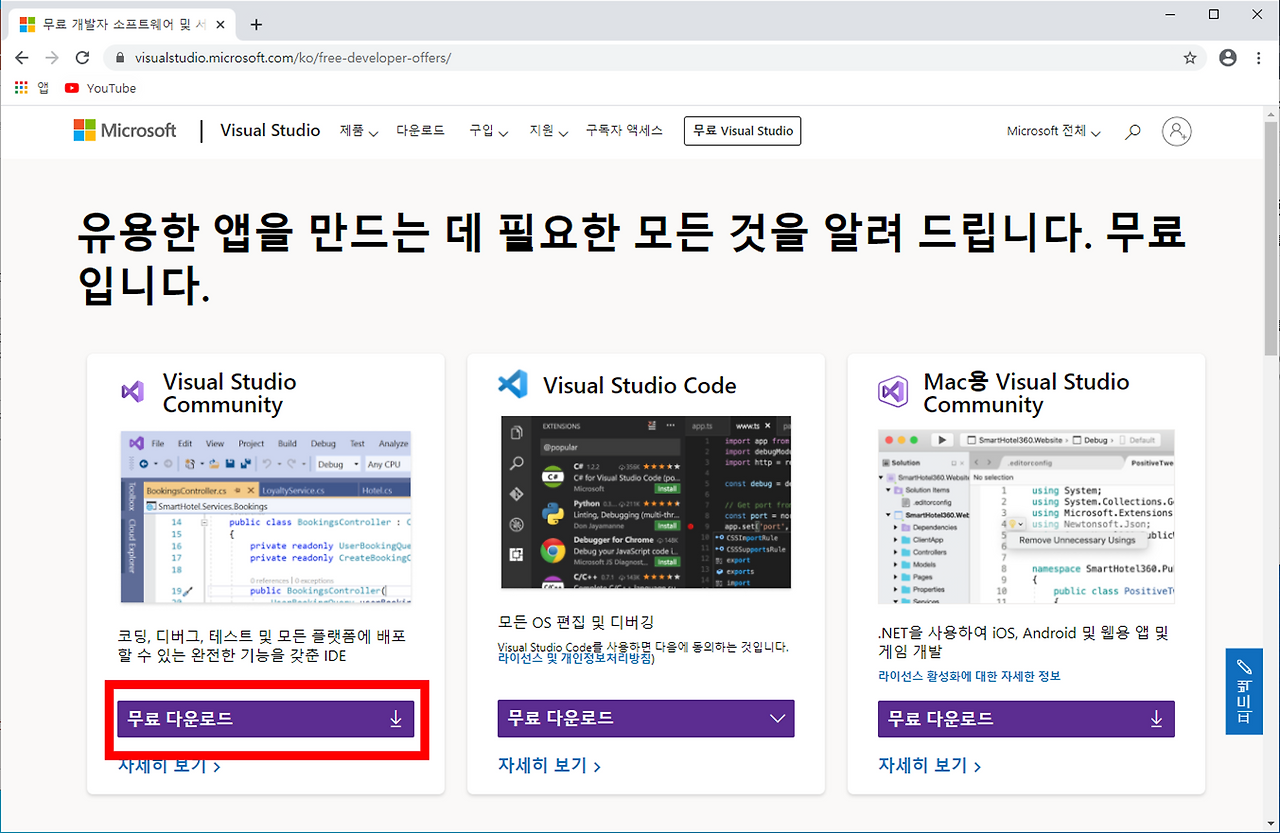Select the 'Mac용 Visual Studio Community' heading
This screenshot has width=1280, height=833.
(1026, 393)
